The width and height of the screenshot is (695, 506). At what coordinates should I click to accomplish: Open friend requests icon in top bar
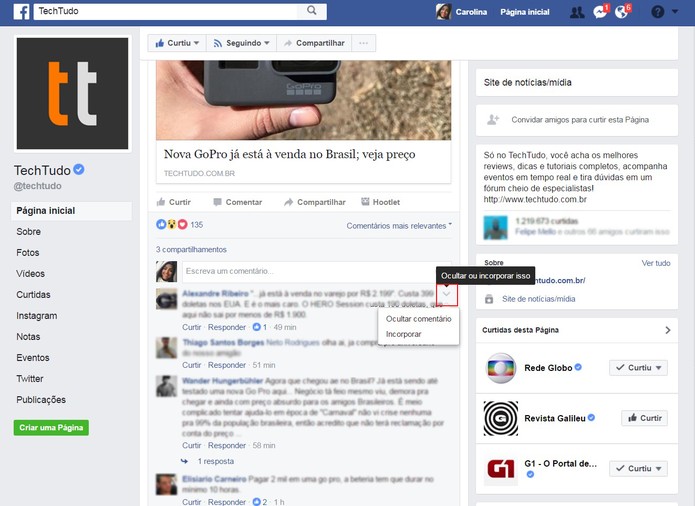577,12
